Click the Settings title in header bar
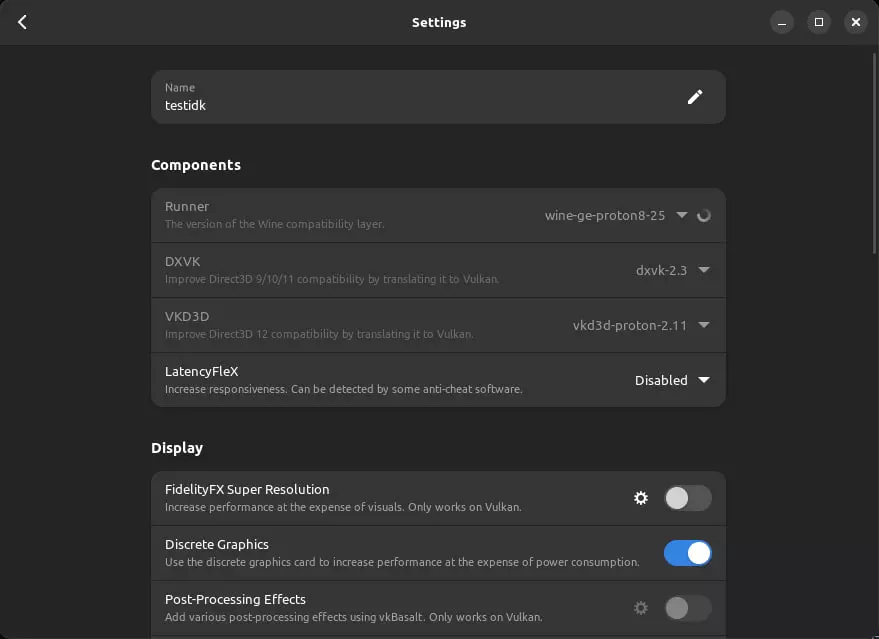Image resolution: width=879 pixels, height=639 pixels. coord(439,22)
